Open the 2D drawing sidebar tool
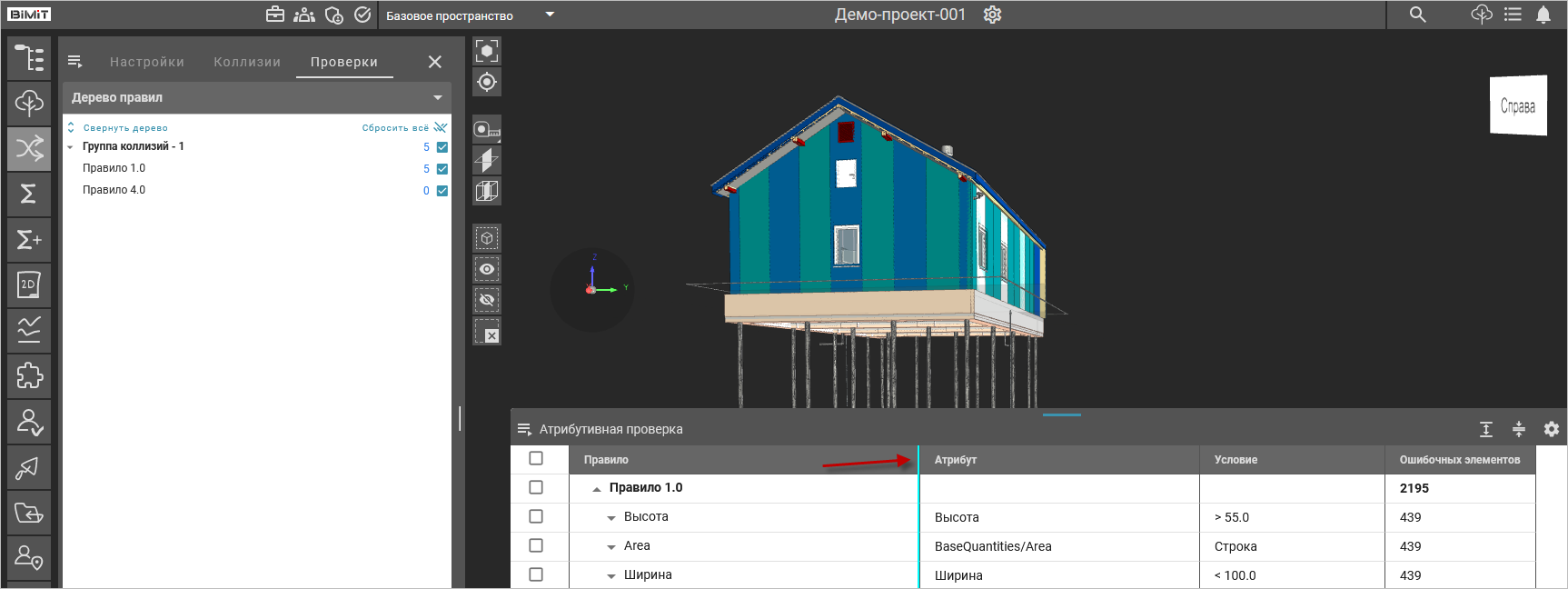Image resolution: width=1568 pixels, height=589 pixels. click(29, 285)
